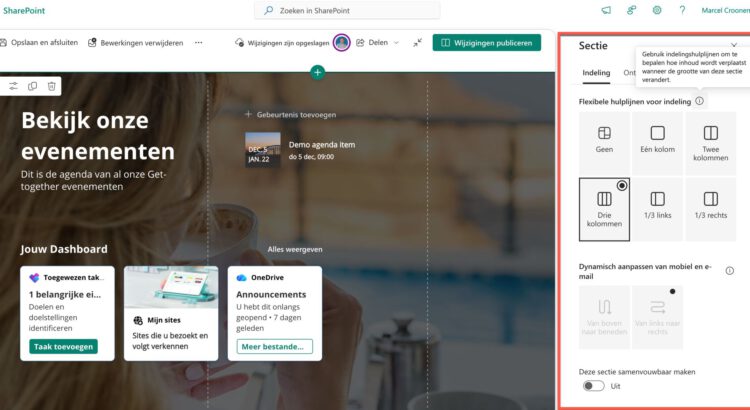
Task: Switch to the Indeling tab
Action: (x=596, y=73)
